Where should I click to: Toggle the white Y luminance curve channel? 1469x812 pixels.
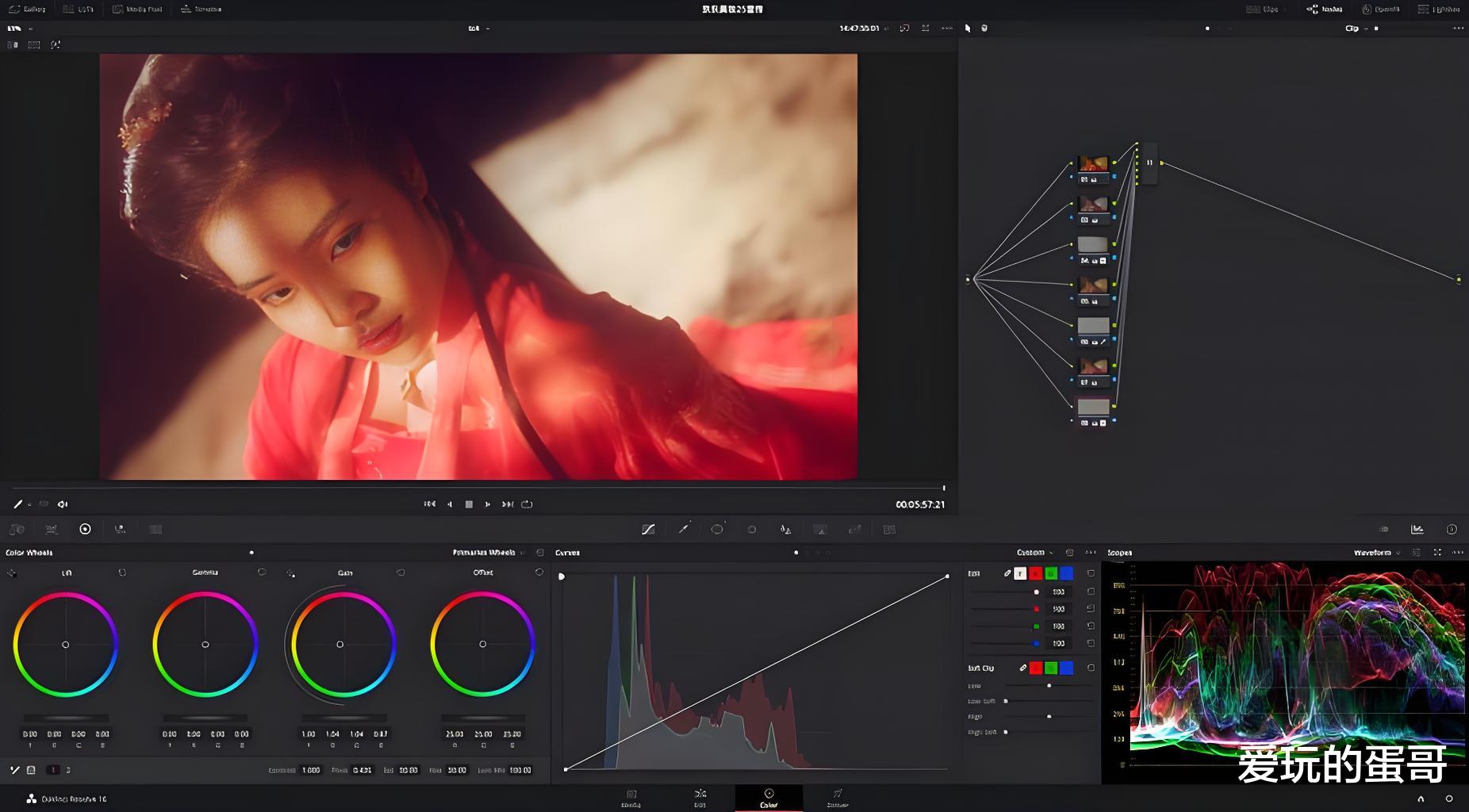(x=1020, y=573)
